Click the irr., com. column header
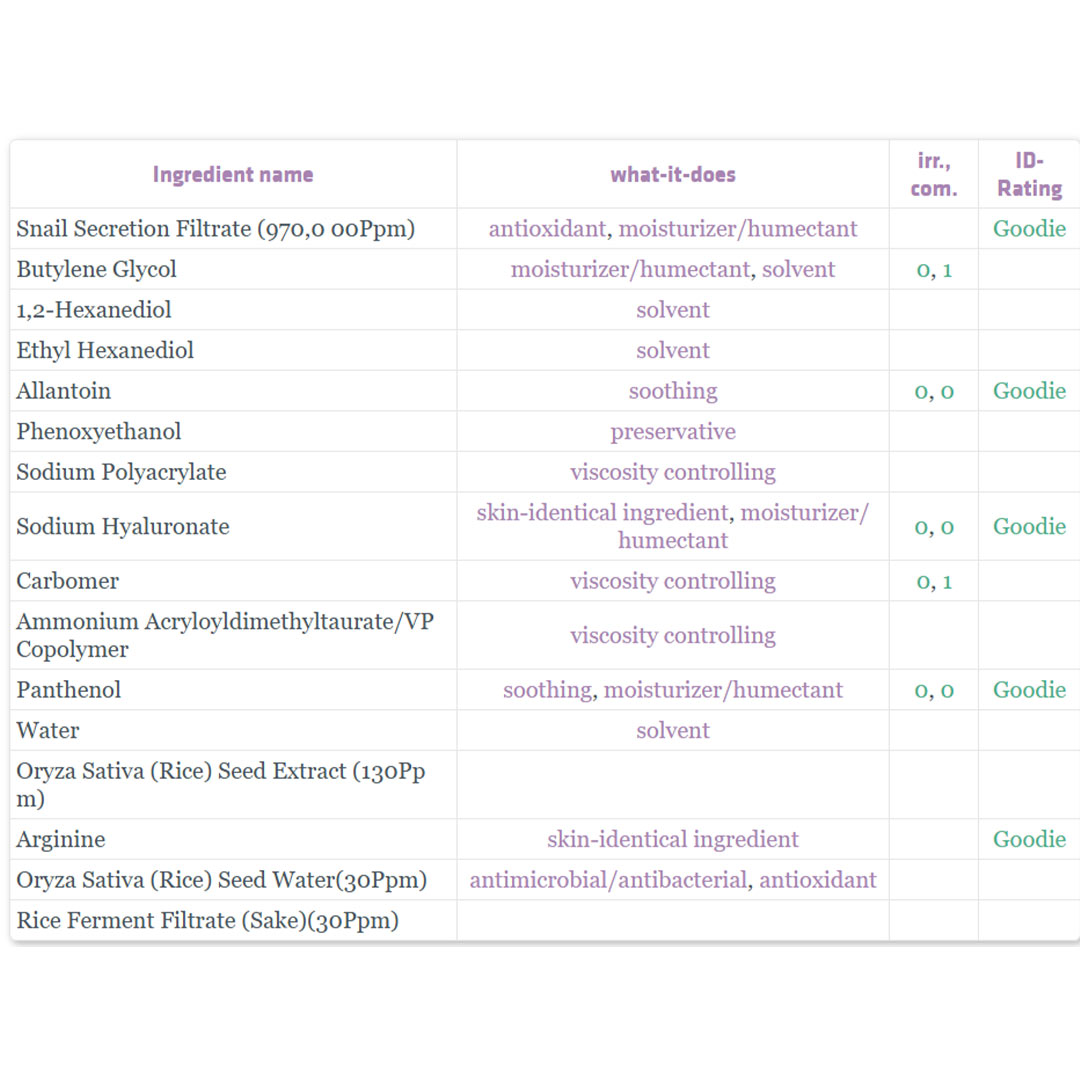The height and width of the screenshot is (1080, 1080). (934, 175)
